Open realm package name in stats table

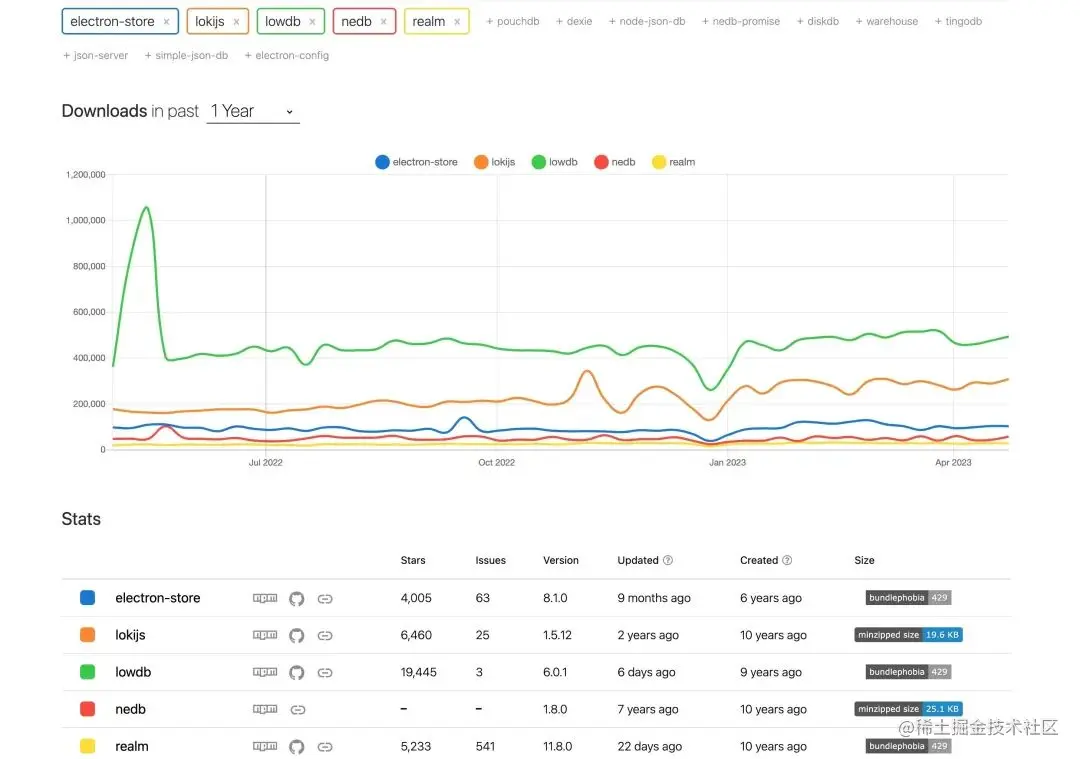click(x=132, y=747)
